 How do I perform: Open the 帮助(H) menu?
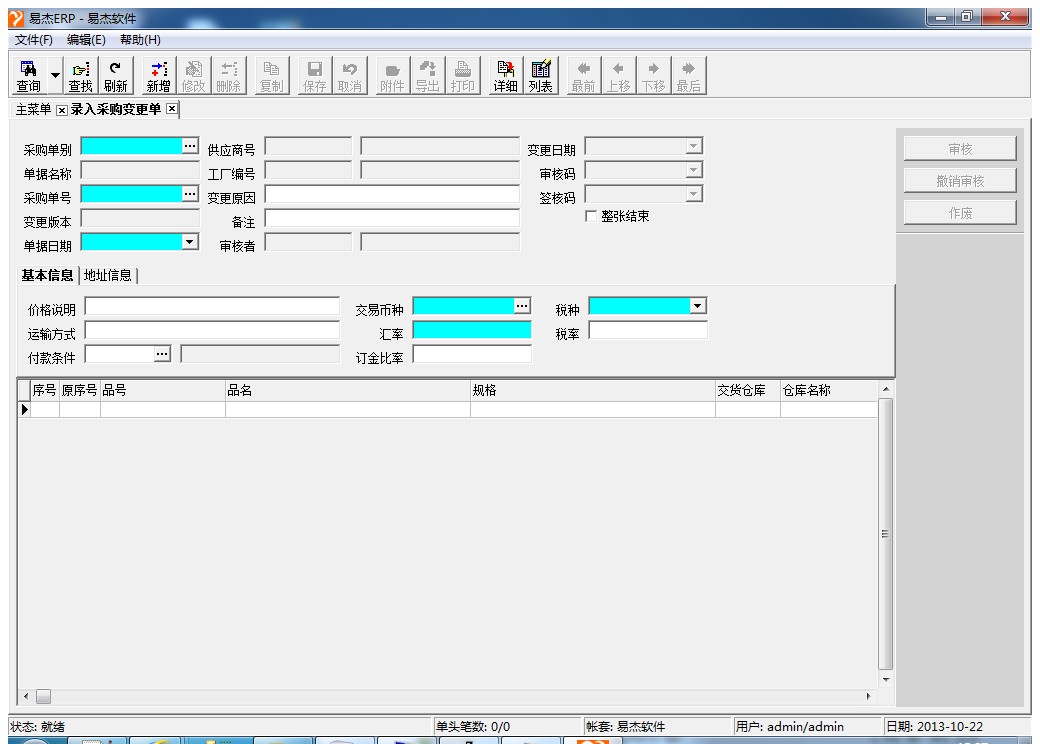tap(140, 40)
